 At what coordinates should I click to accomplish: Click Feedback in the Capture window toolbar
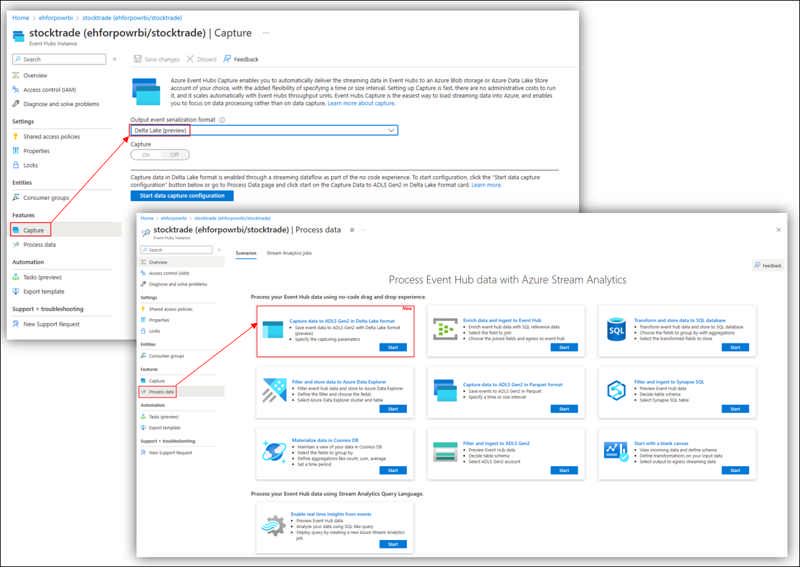(241, 60)
